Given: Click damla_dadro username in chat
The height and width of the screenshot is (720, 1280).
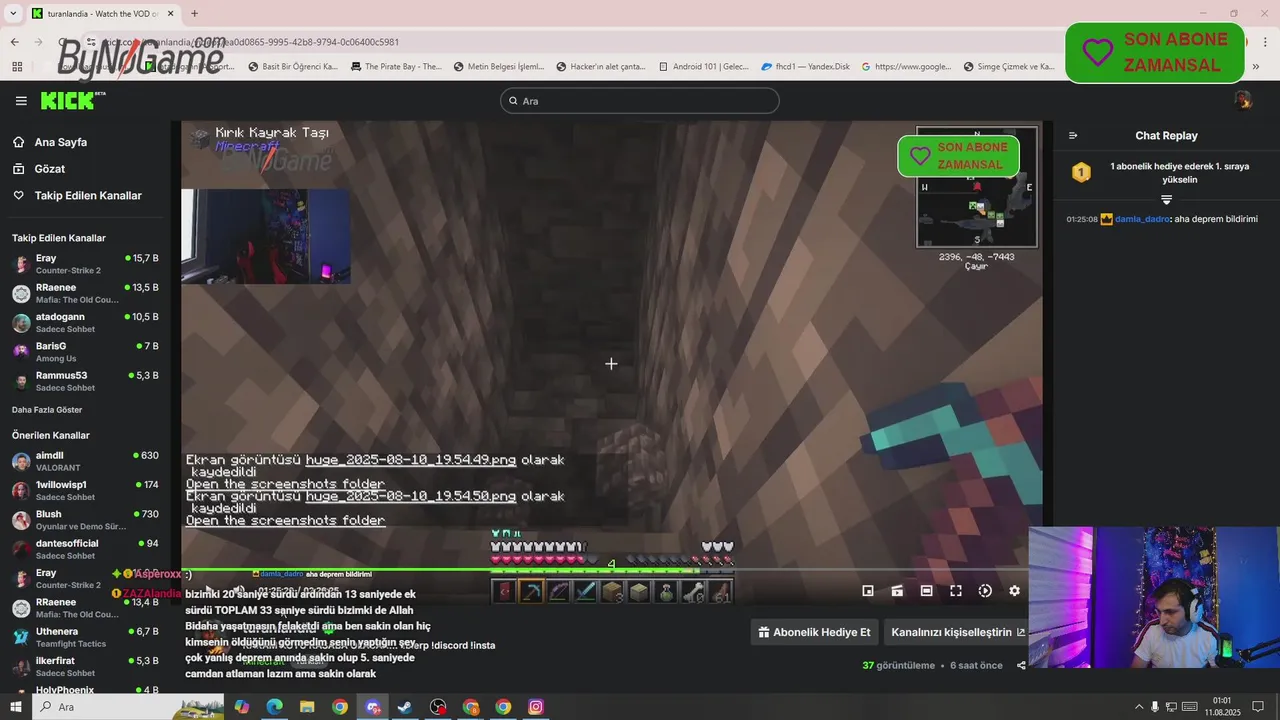Looking at the screenshot, I should (1142, 219).
